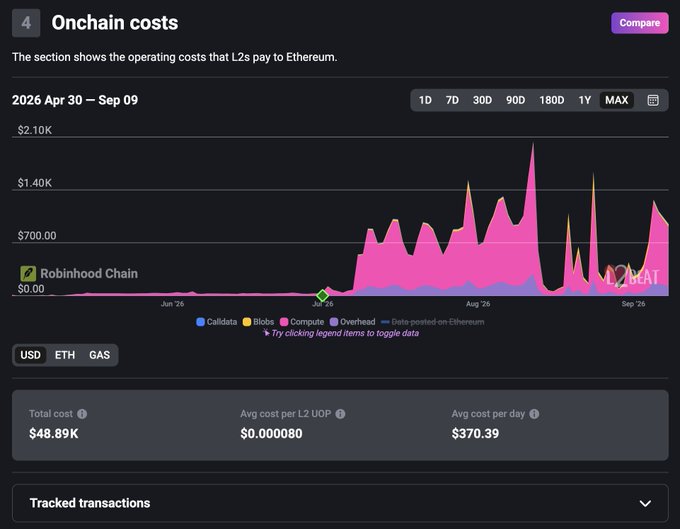Open the calendar date range picker
Viewport: 680px width, 529px height.
pyautogui.click(x=653, y=100)
